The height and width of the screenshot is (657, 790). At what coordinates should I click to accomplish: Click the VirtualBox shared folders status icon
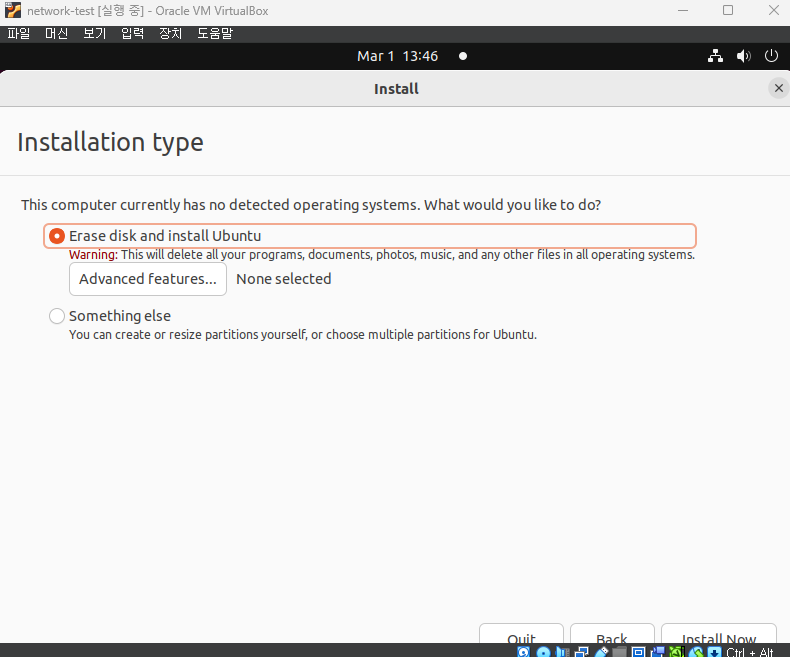click(x=619, y=652)
